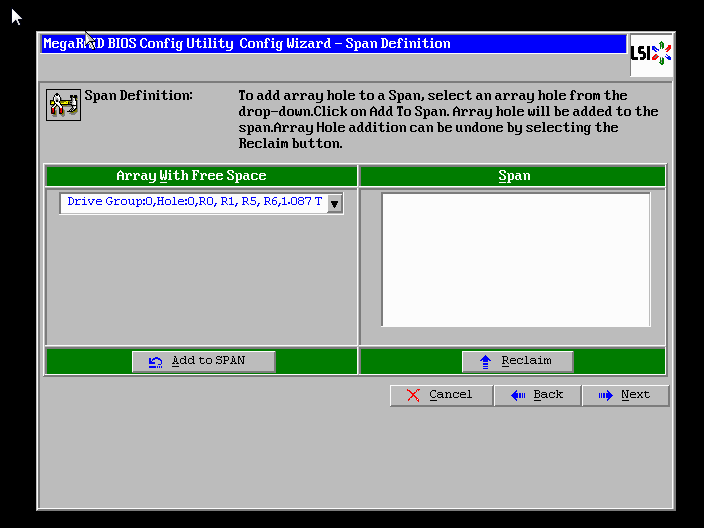This screenshot has width=704, height=528.
Task: Click the Span Definition: label
Action: 138,96
